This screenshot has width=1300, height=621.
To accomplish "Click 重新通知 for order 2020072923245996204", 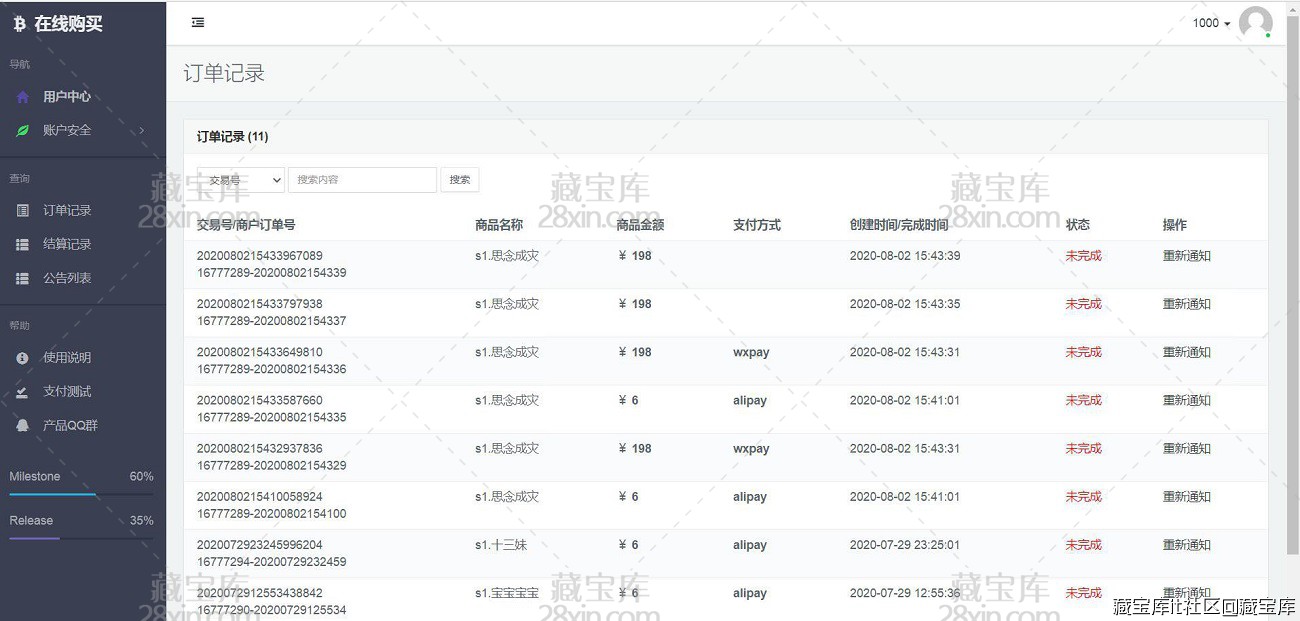I will pos(1186,545).
